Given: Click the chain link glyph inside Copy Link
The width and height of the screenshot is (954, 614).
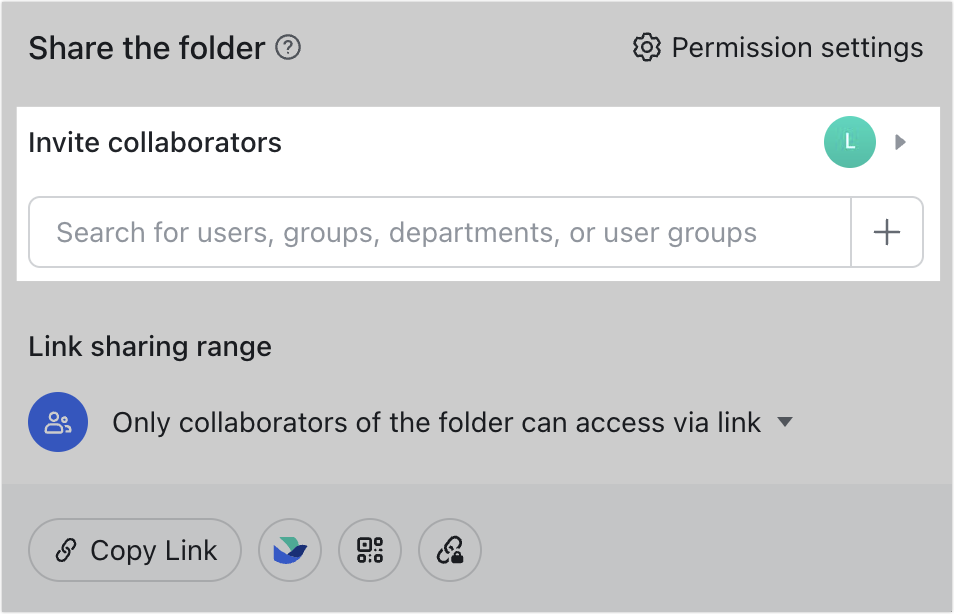Looking at the screenshot, I should (x=67, y=550).
